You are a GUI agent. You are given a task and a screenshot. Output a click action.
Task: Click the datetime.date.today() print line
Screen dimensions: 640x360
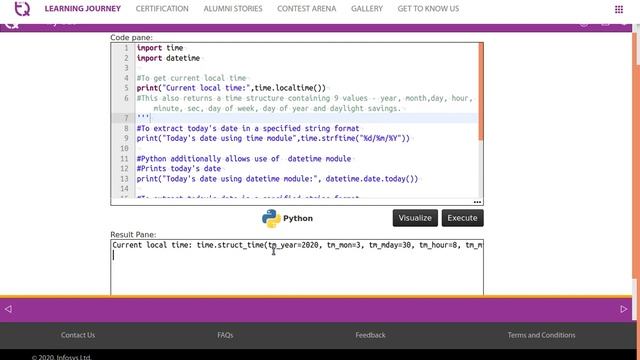tap(278, 179)
